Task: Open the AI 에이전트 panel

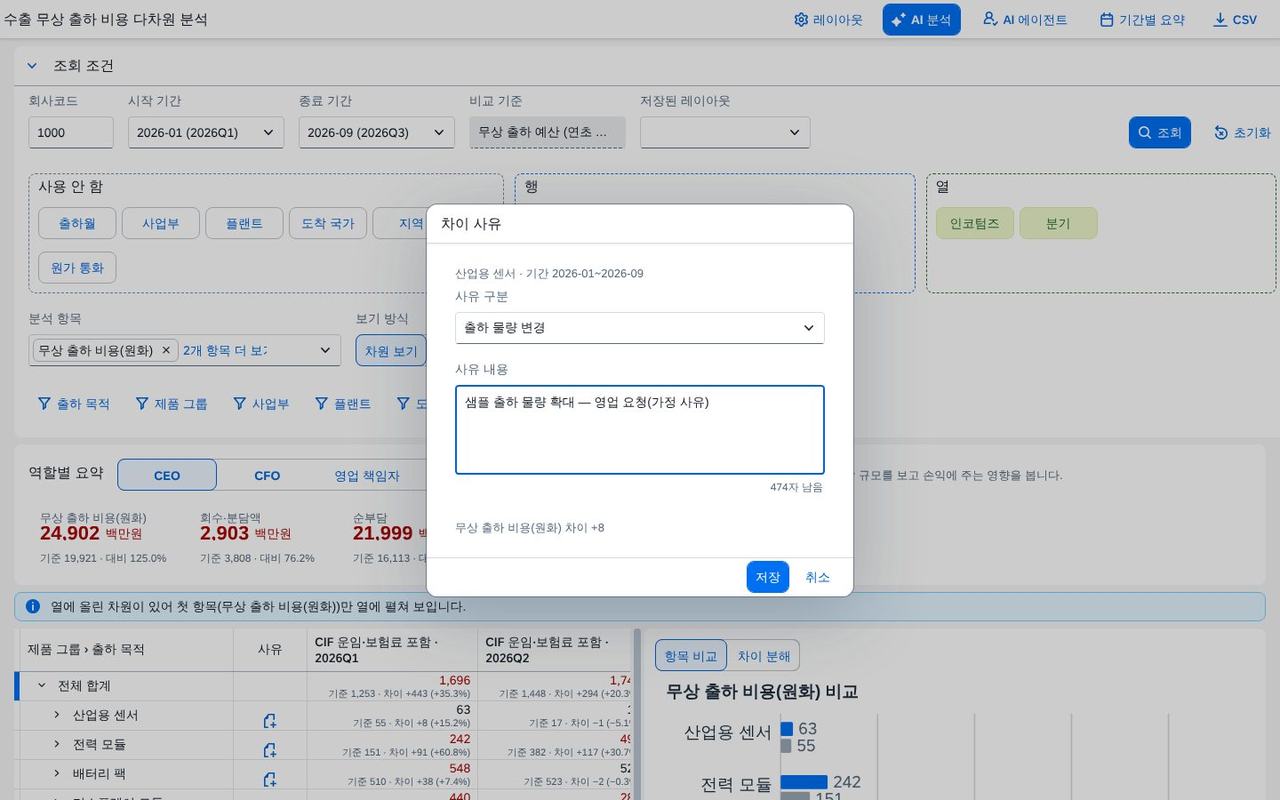Action: coord(1025,20)
